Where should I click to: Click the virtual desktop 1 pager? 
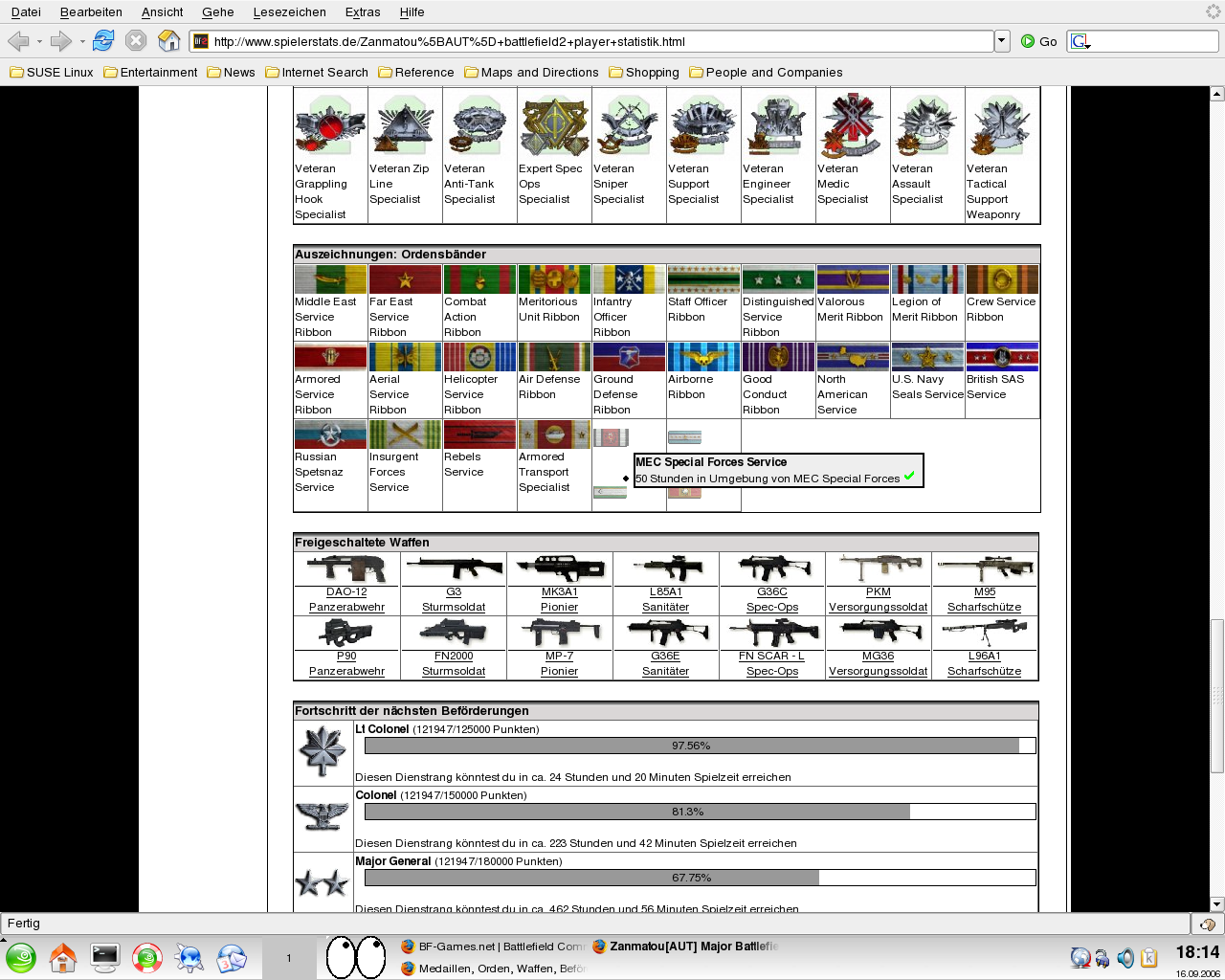coord(289,958)
